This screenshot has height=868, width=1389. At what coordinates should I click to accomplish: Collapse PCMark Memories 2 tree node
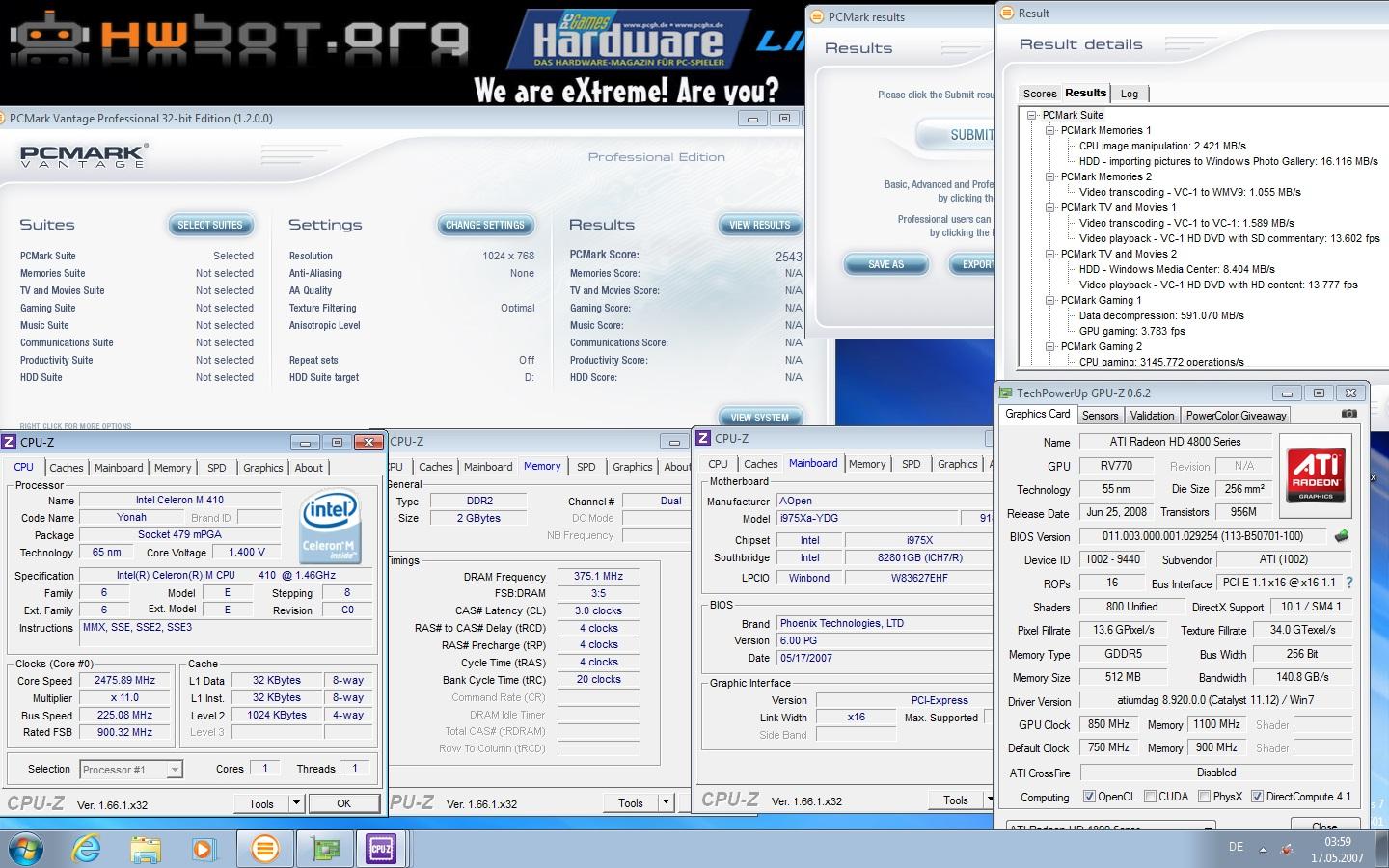[1050, 176]
